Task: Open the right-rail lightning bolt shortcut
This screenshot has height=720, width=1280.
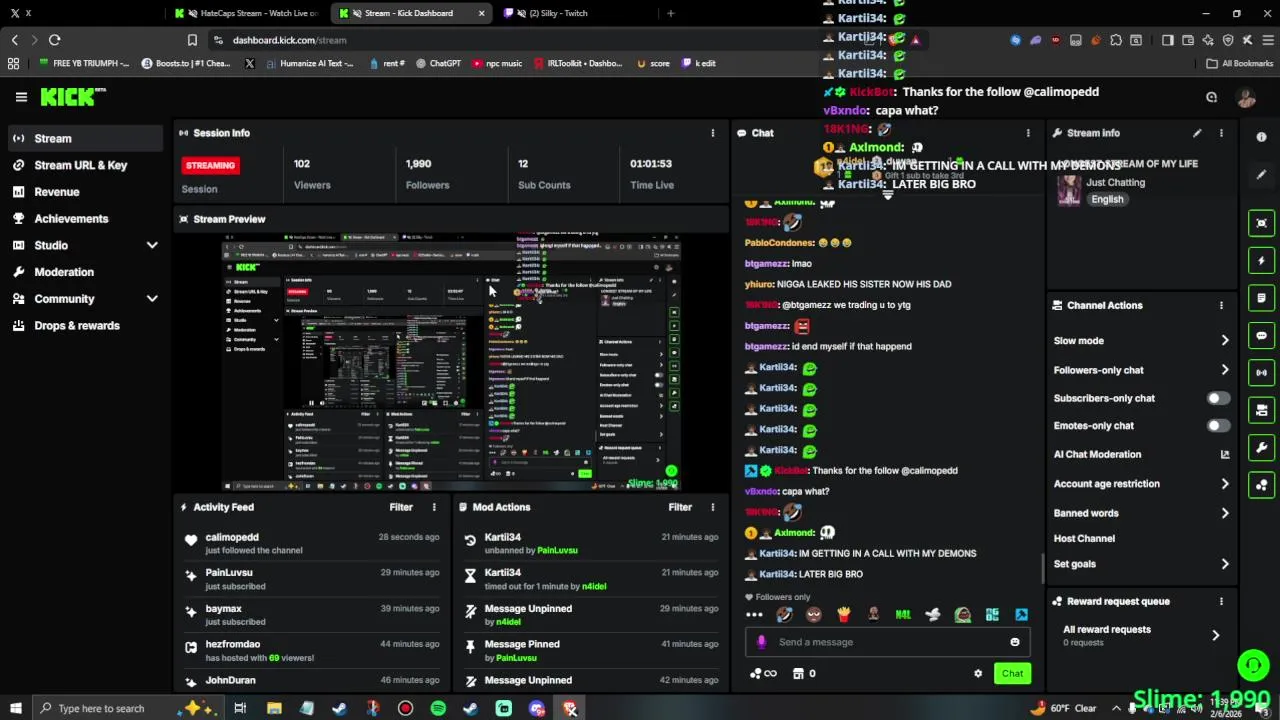Action: click(1262, 260)
